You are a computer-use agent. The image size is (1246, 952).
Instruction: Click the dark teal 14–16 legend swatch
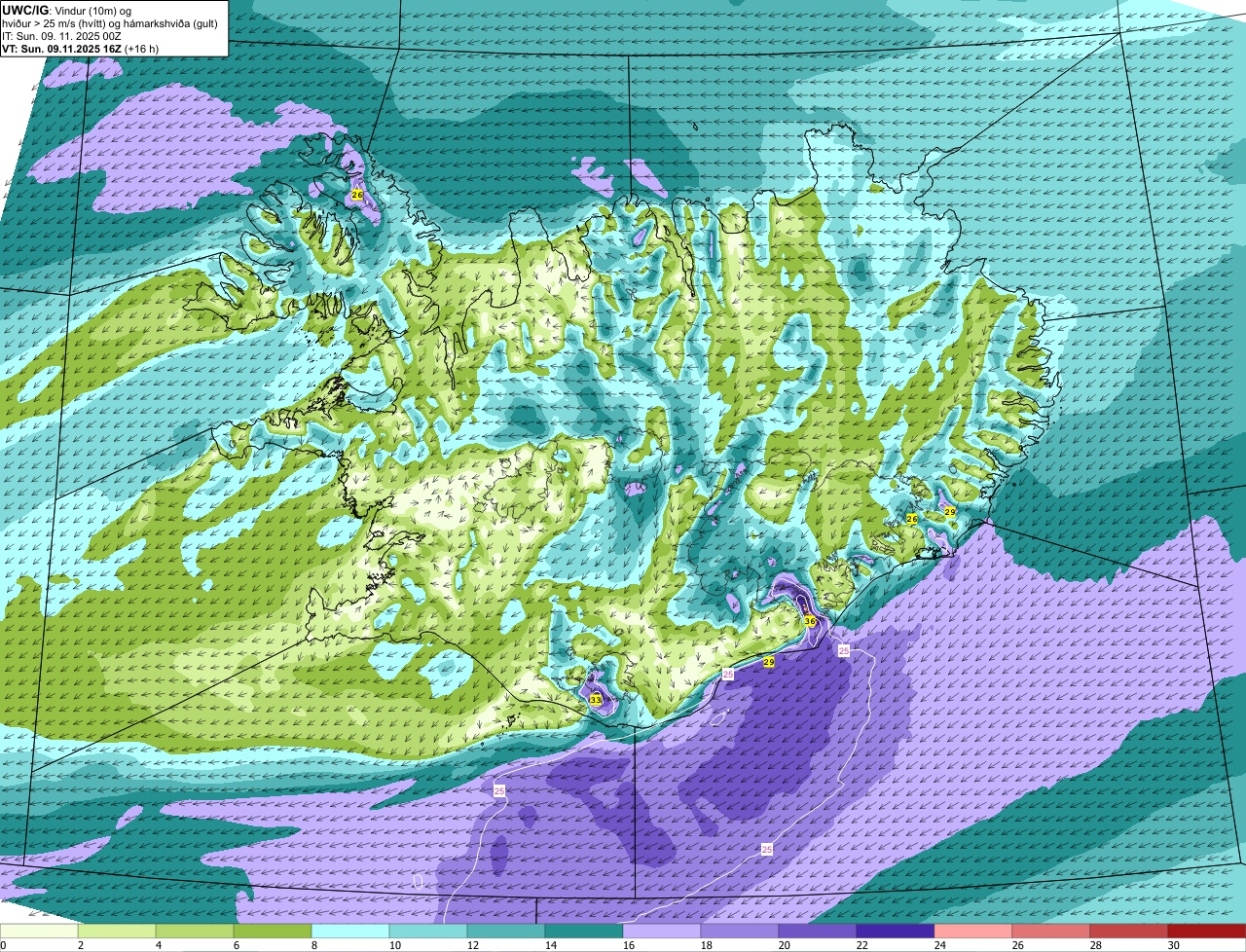coord(584,932)
